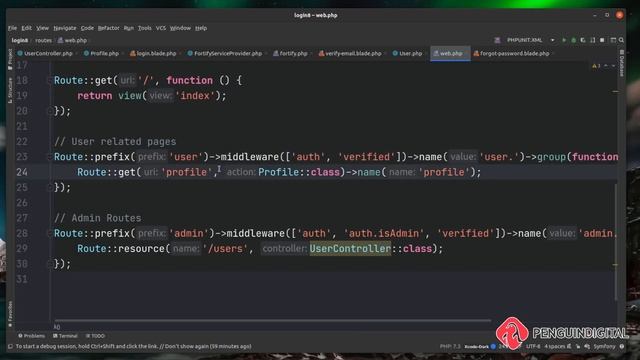This screenshot has width=640, height=360.
Task: Open the Run menu
Action: coord(129,28)
